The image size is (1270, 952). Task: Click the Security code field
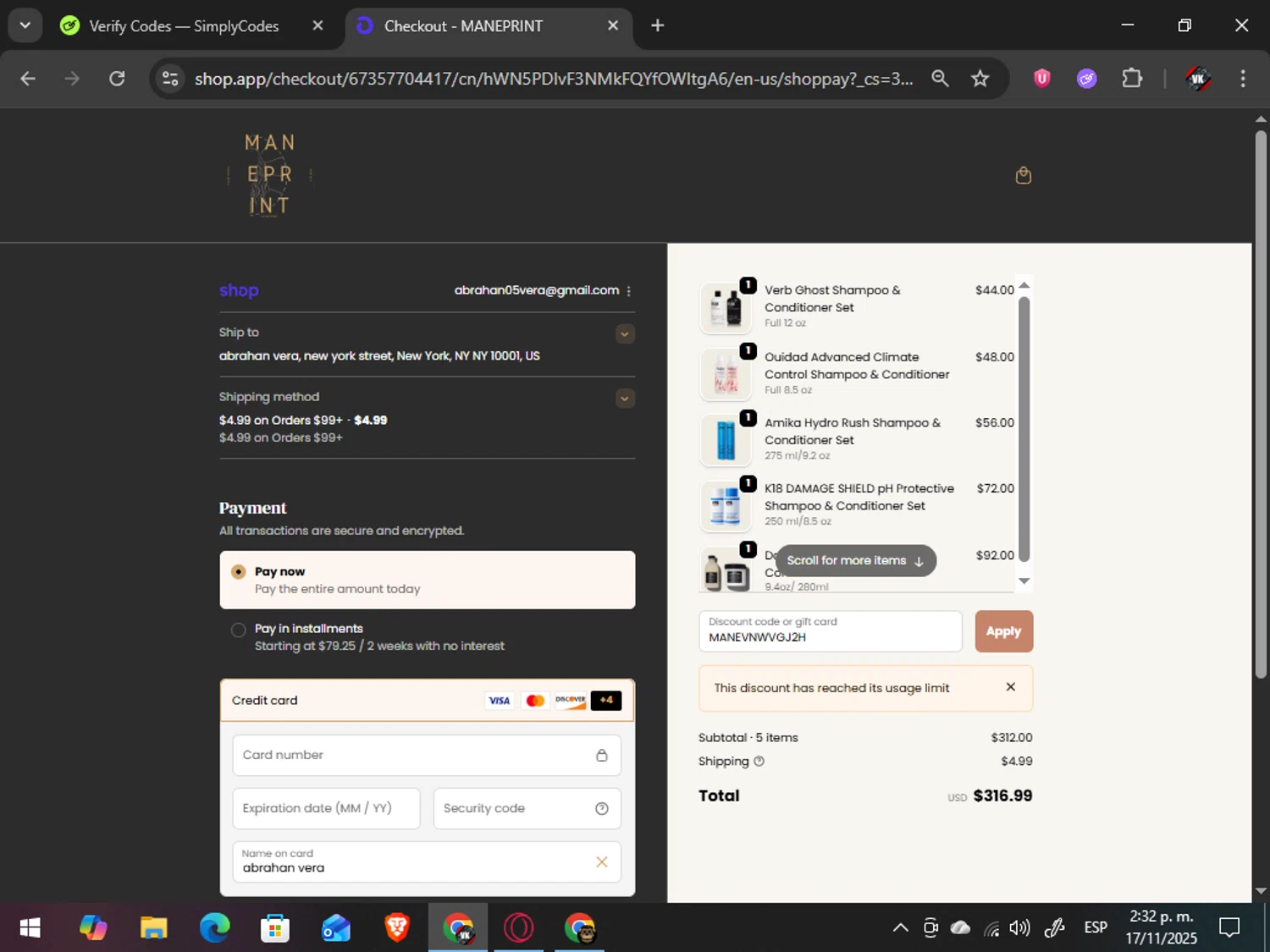(527, 808)
